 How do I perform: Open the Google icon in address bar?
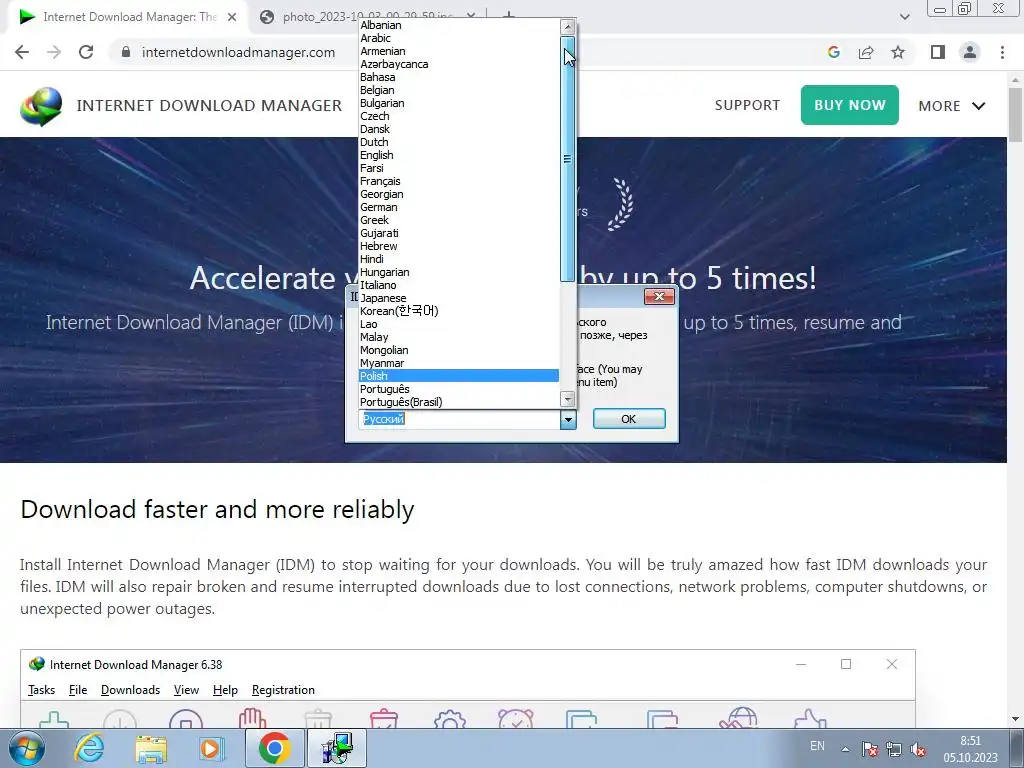point(833,52)
